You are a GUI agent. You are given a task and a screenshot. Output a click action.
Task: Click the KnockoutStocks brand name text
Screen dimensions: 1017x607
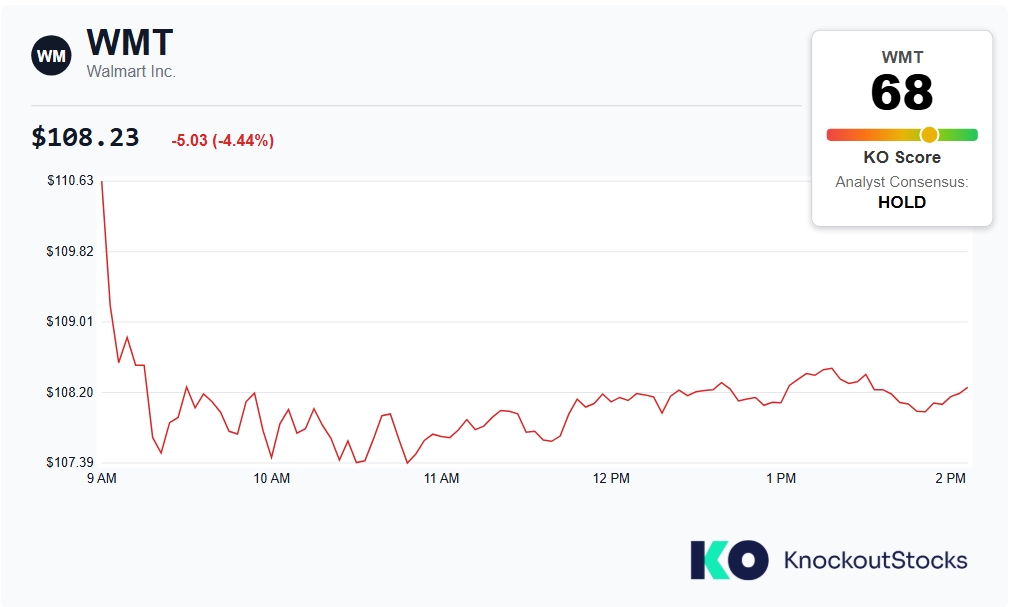(876, 560)
